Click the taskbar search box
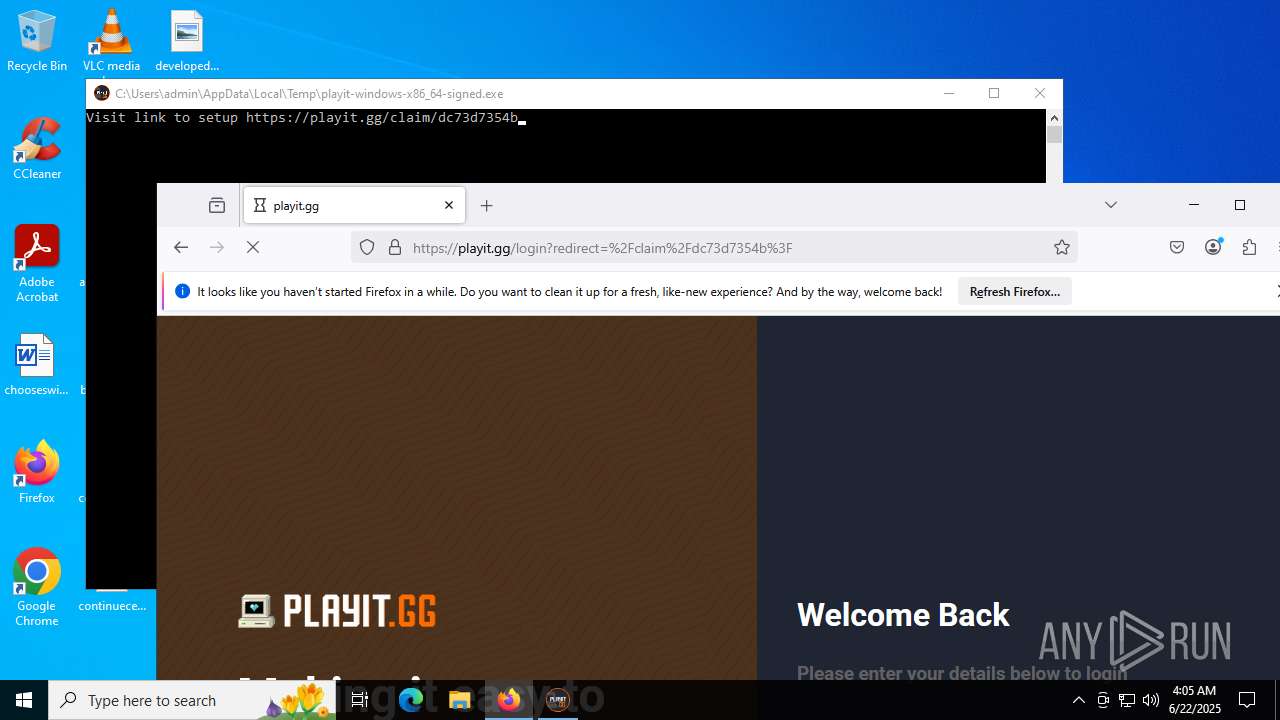 tap(193, 700)
